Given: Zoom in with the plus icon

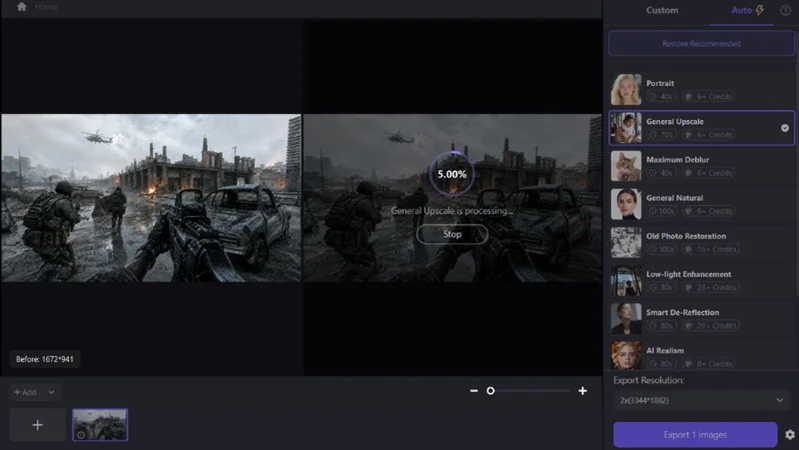Looking at the screenshot, I should (x=582, y=391).
